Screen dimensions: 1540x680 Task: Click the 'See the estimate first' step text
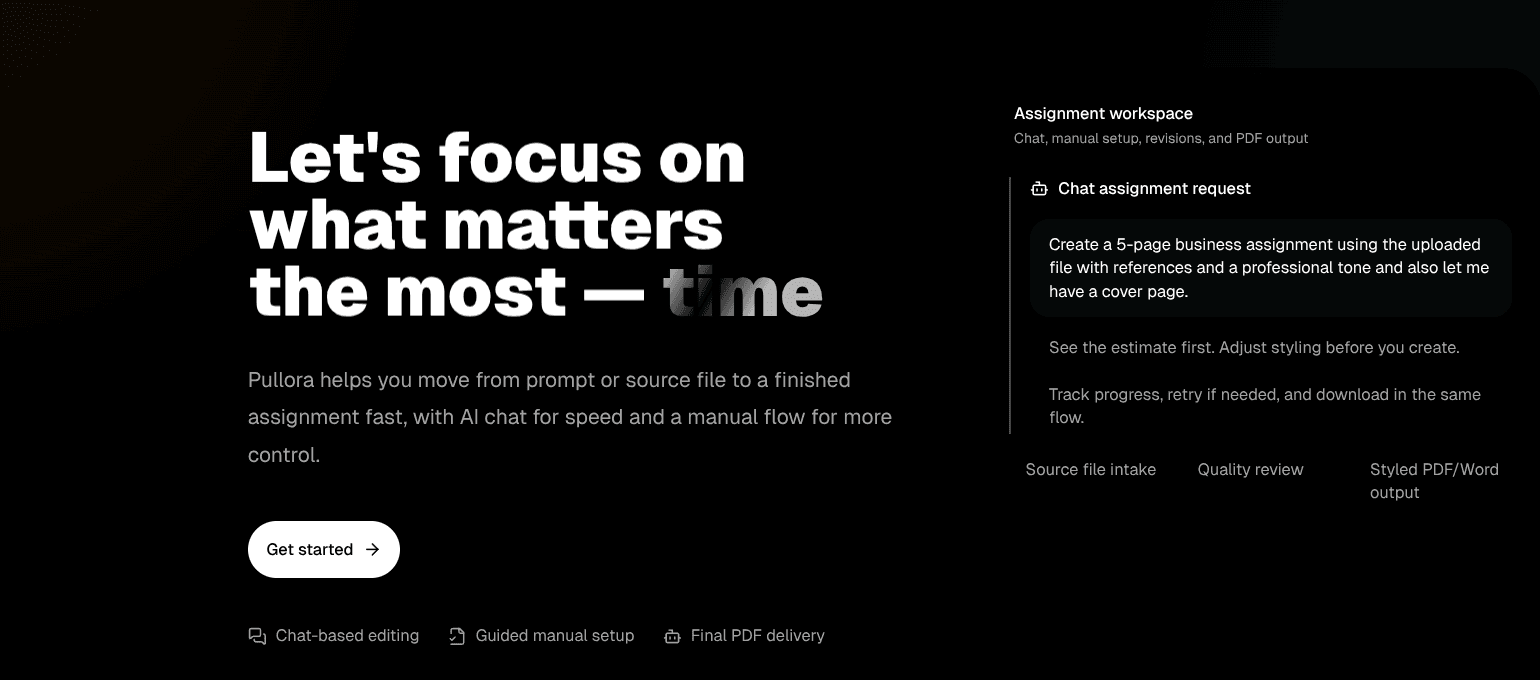pyautogui.click(x=1254, y=348)
